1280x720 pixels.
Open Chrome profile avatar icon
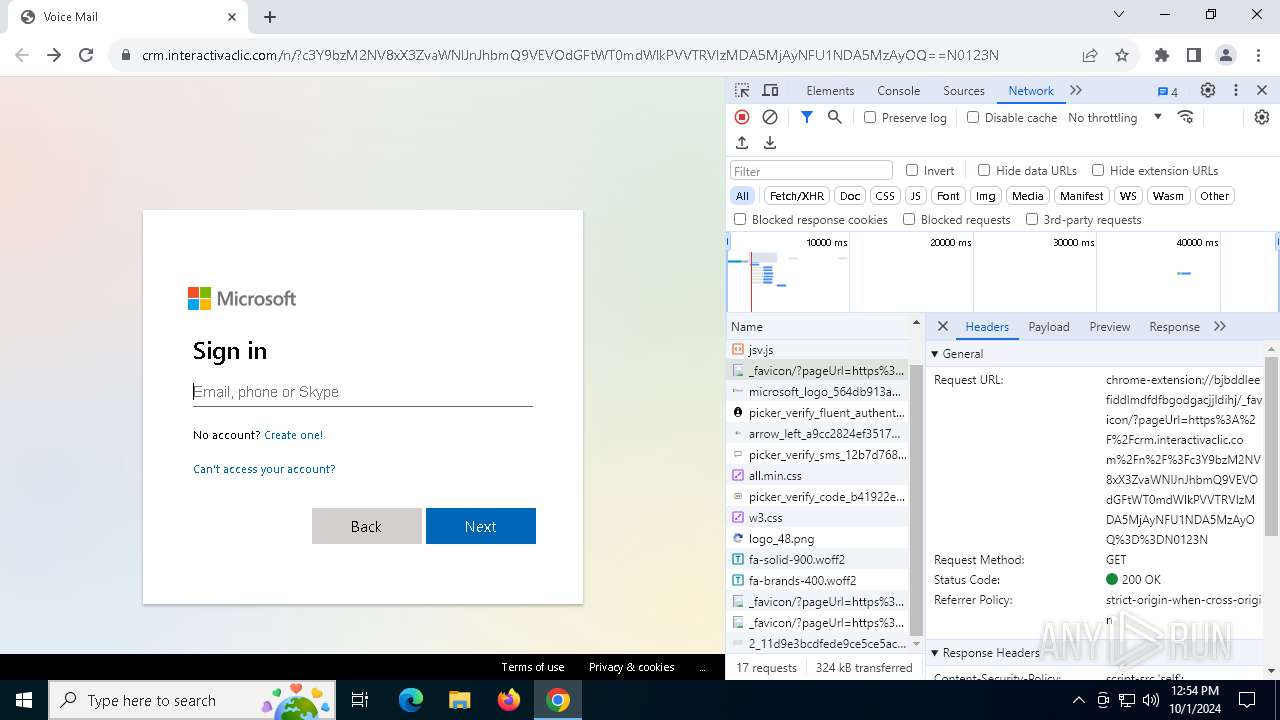tap(1226, 55)
